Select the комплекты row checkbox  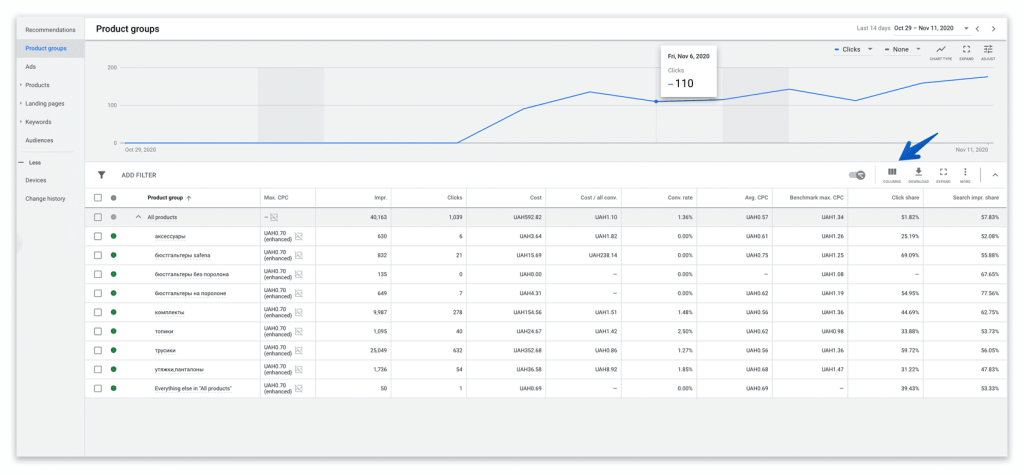click(98, 312)
